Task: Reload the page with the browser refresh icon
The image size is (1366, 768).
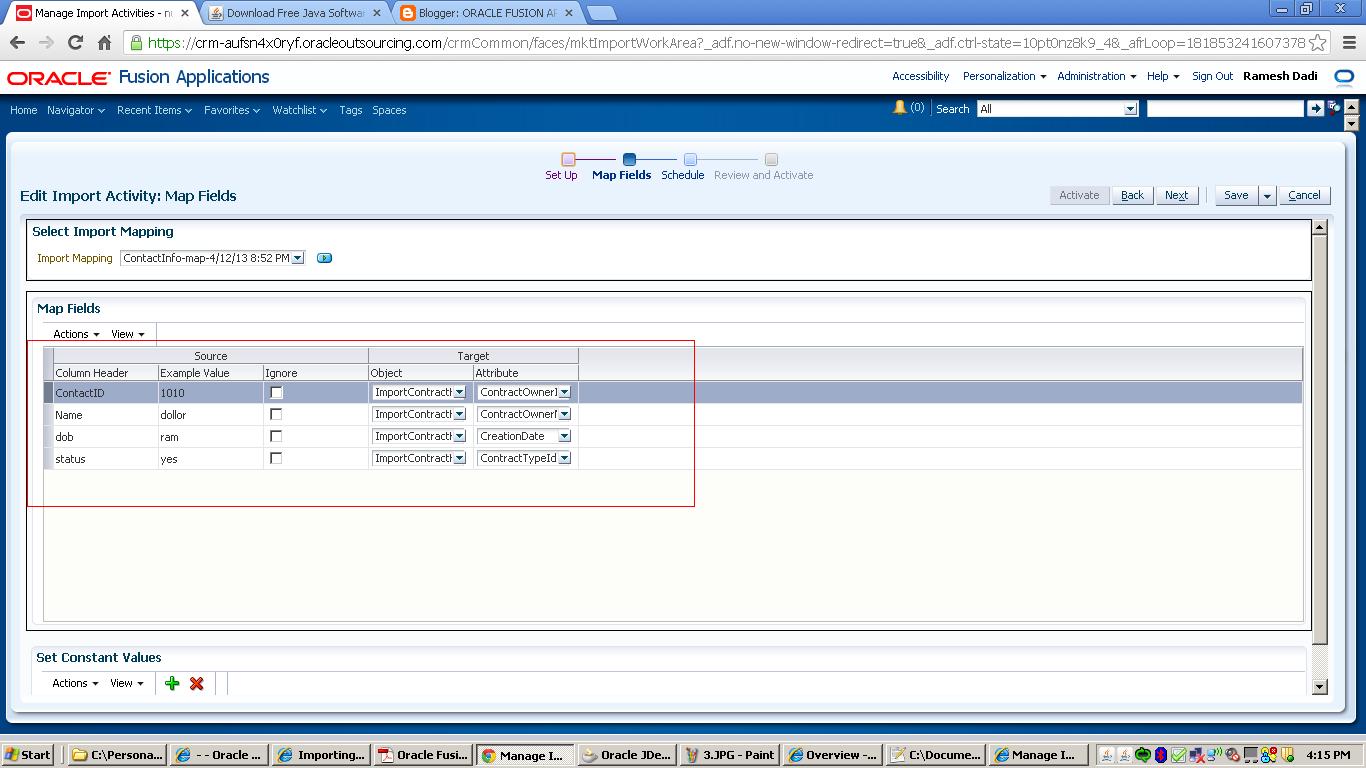Action: [75, 43]
